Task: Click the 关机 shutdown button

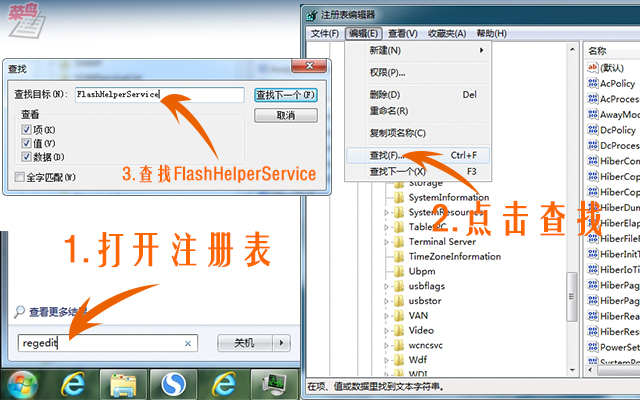Action: (245, 343)
